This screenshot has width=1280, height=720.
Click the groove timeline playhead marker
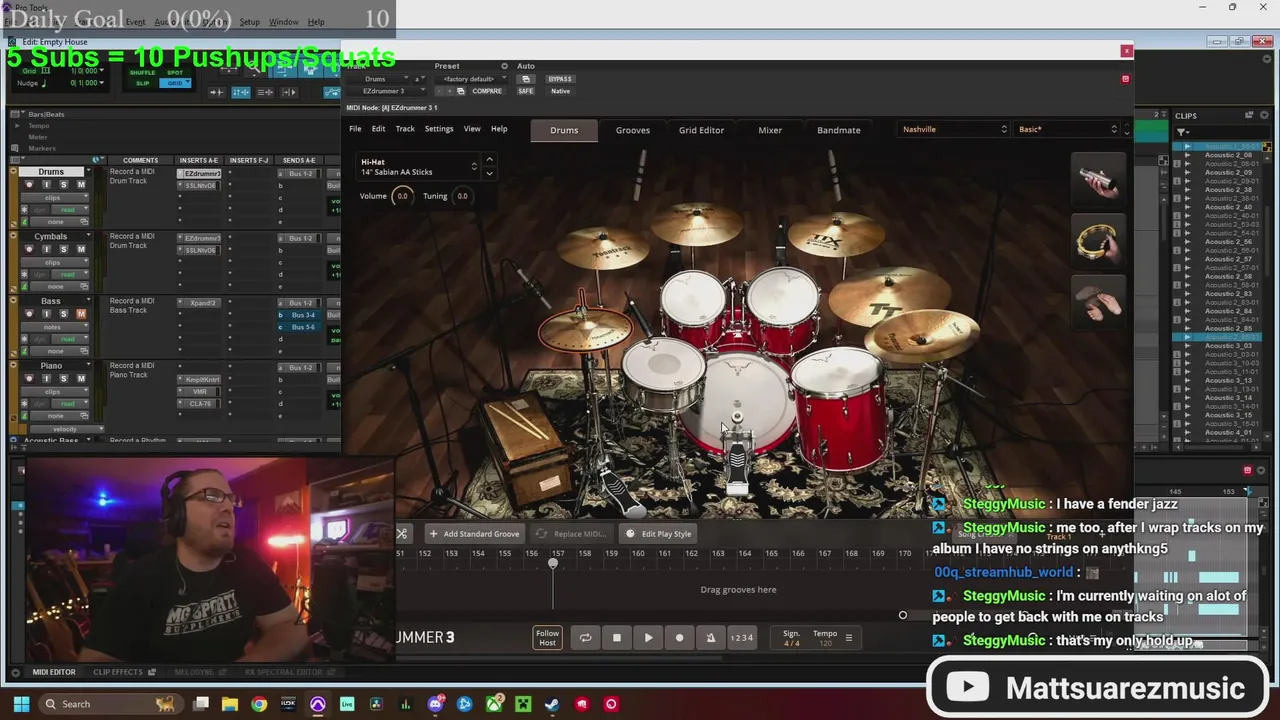point(553,565)
